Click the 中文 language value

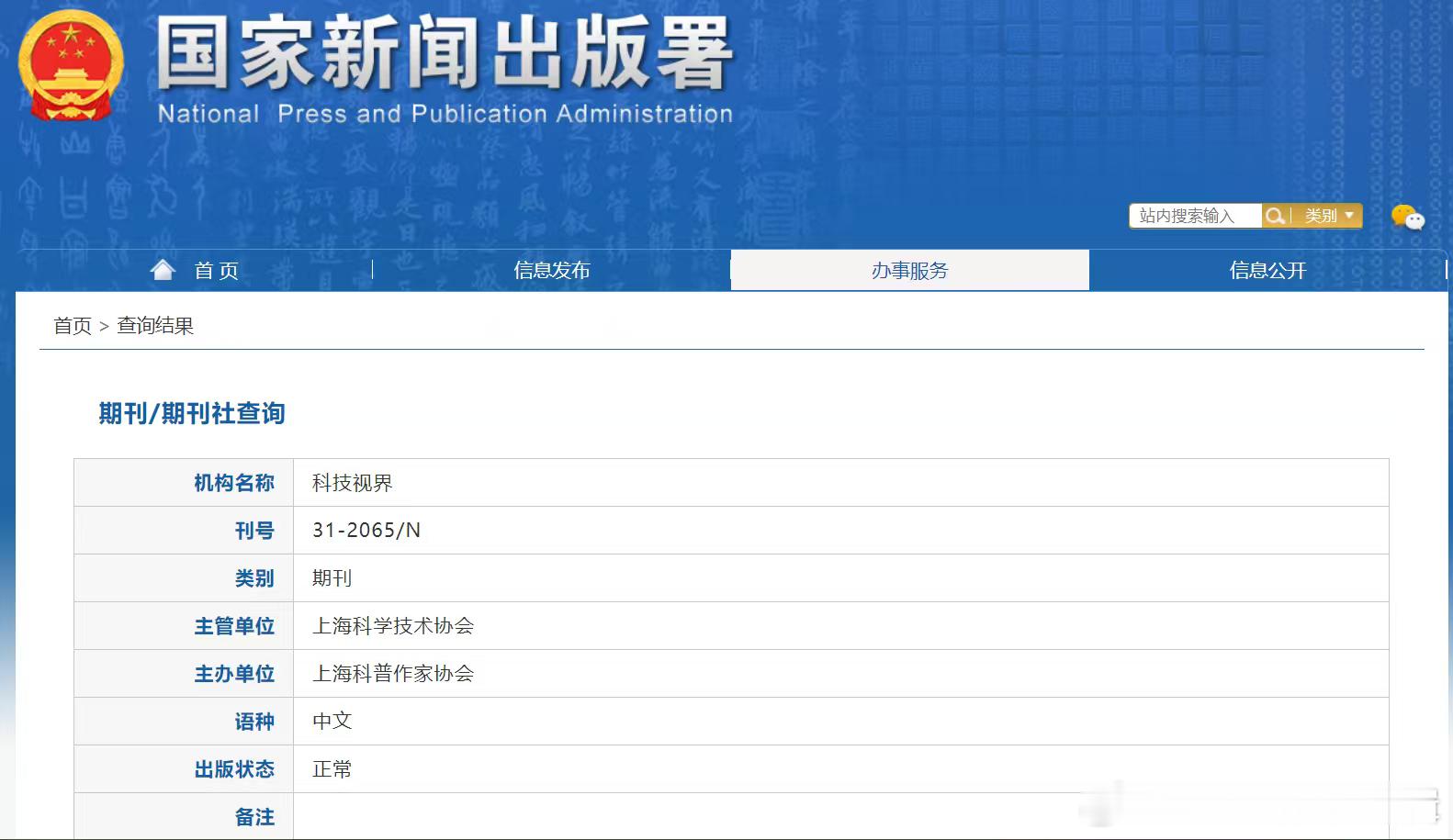[332, 722]
